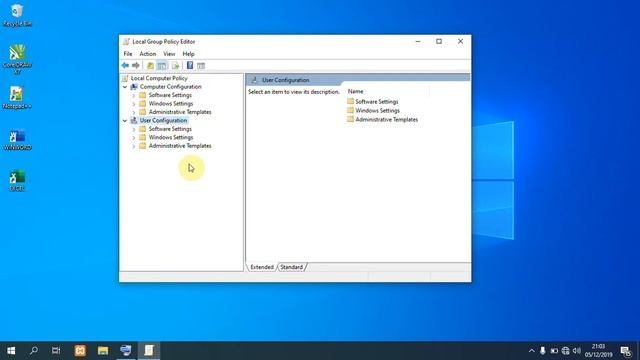640x360 pixels.
Task: Click the XAMPP taskbar icon
Action: coord(80,351)
